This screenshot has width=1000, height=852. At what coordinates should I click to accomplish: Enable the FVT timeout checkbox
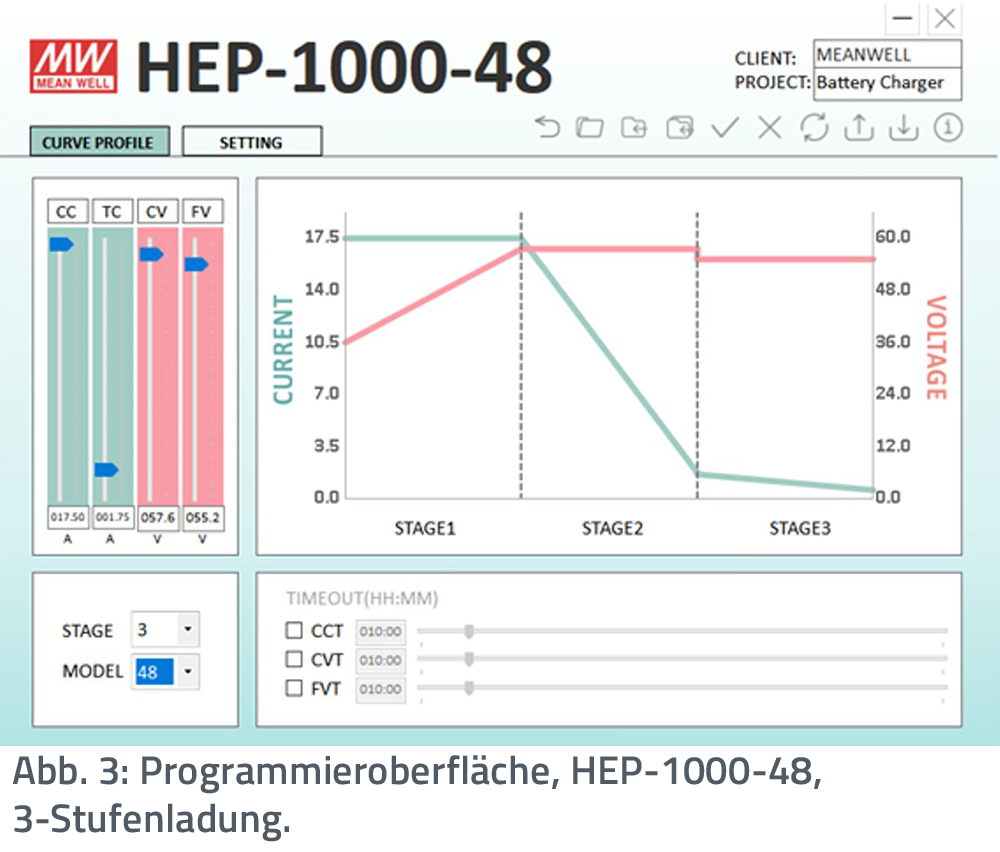[x=294, y=688]
